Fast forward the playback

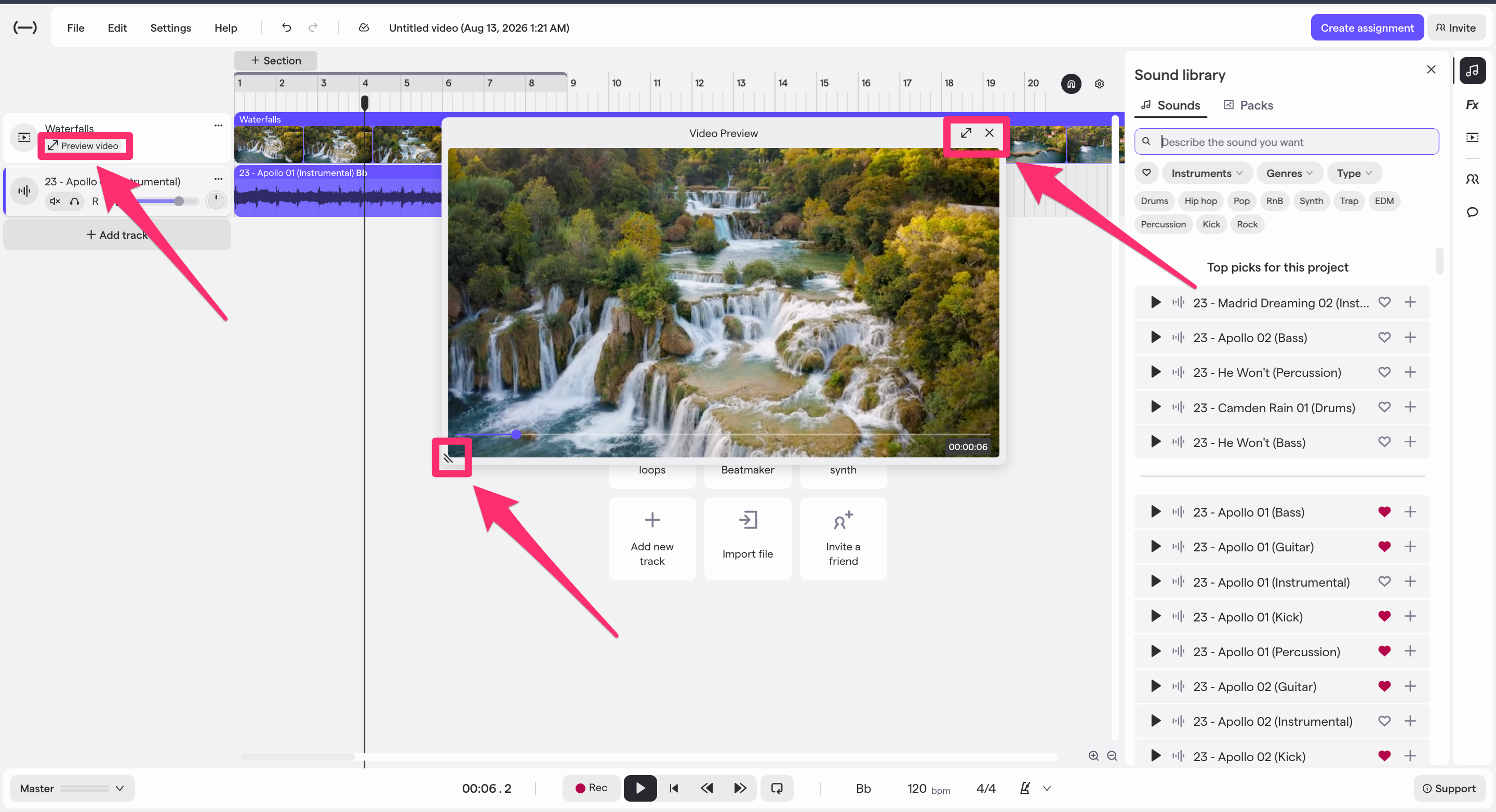coord(739,788)
